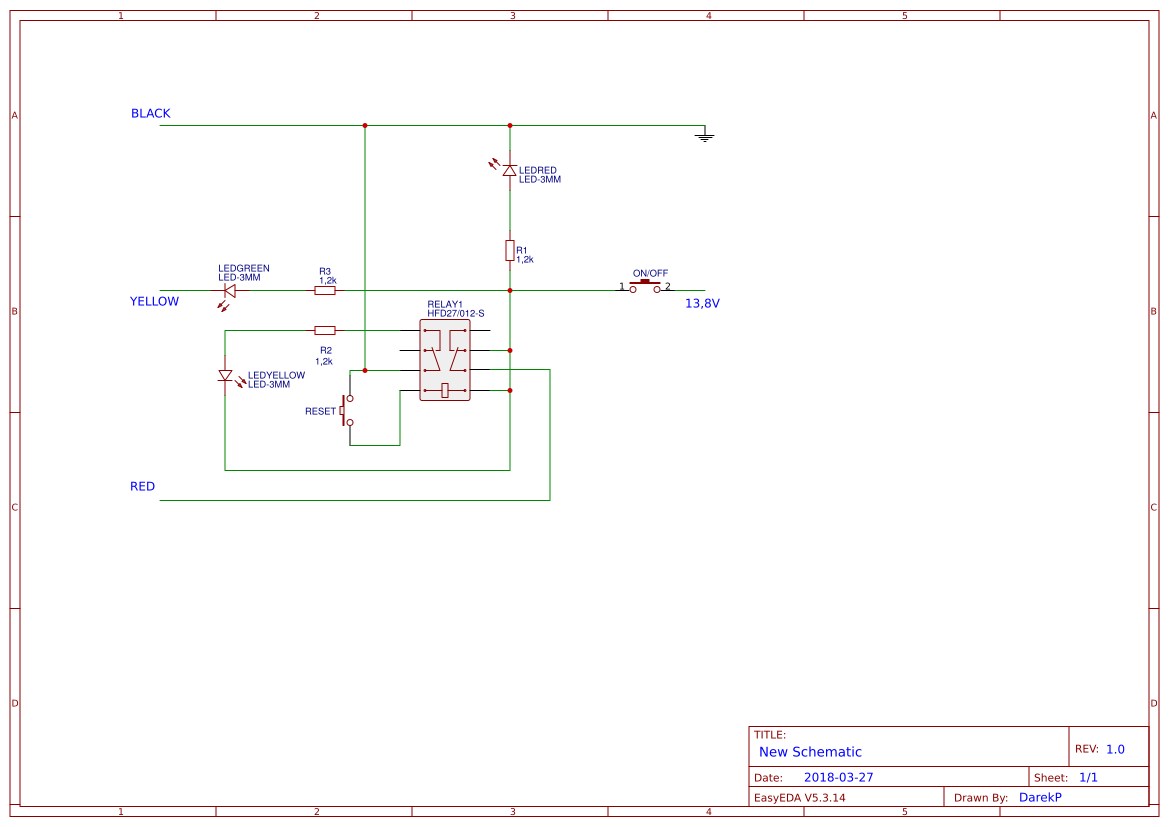Select resistor R2 1,2k
The image size is (1169, 827).
[x=327, y=328]
